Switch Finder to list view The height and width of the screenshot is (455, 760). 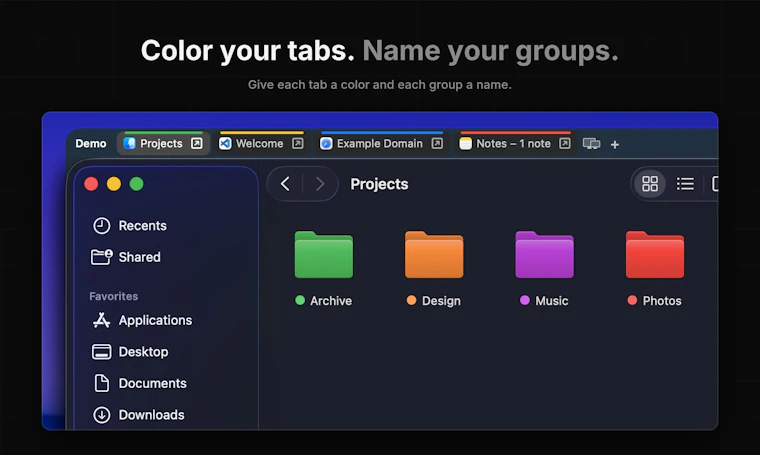tap(685, 184)
